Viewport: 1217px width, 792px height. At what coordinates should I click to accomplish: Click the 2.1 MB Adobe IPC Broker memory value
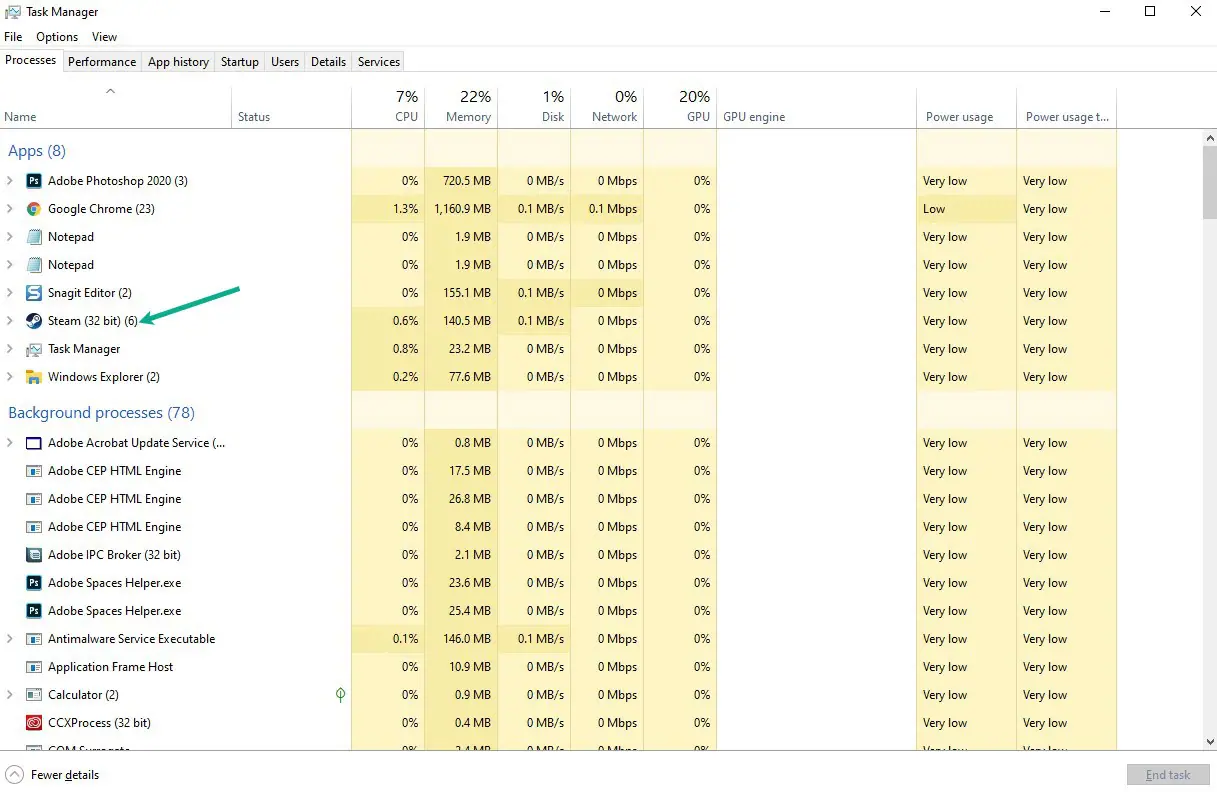point(474,555)
